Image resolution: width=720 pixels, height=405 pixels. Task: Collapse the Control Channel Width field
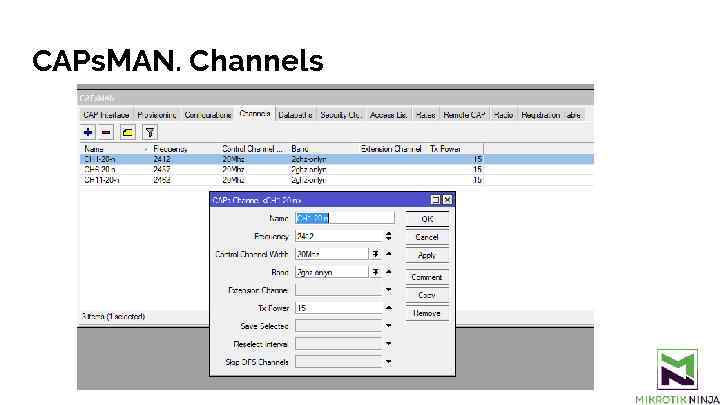click(388, 253)
